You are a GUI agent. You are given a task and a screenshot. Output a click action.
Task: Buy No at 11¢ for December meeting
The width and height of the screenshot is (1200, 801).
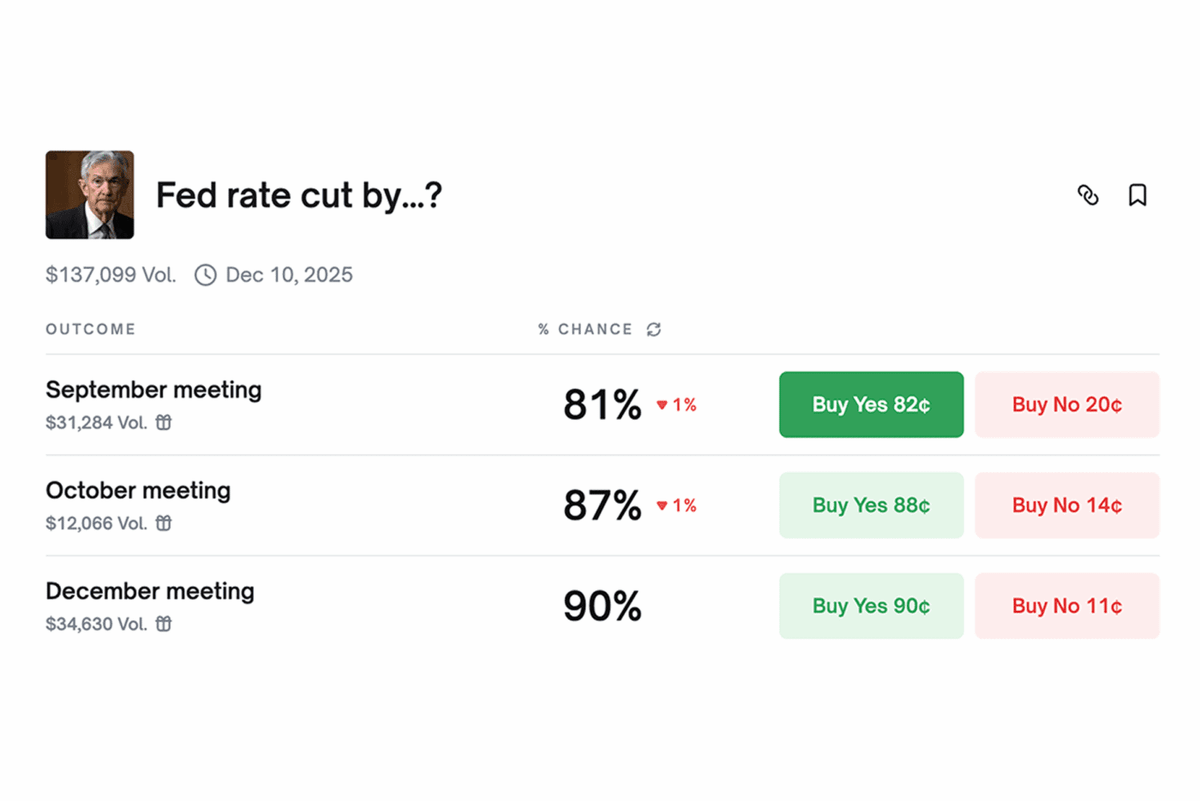pyautogui.click(x=1067, y=605)
